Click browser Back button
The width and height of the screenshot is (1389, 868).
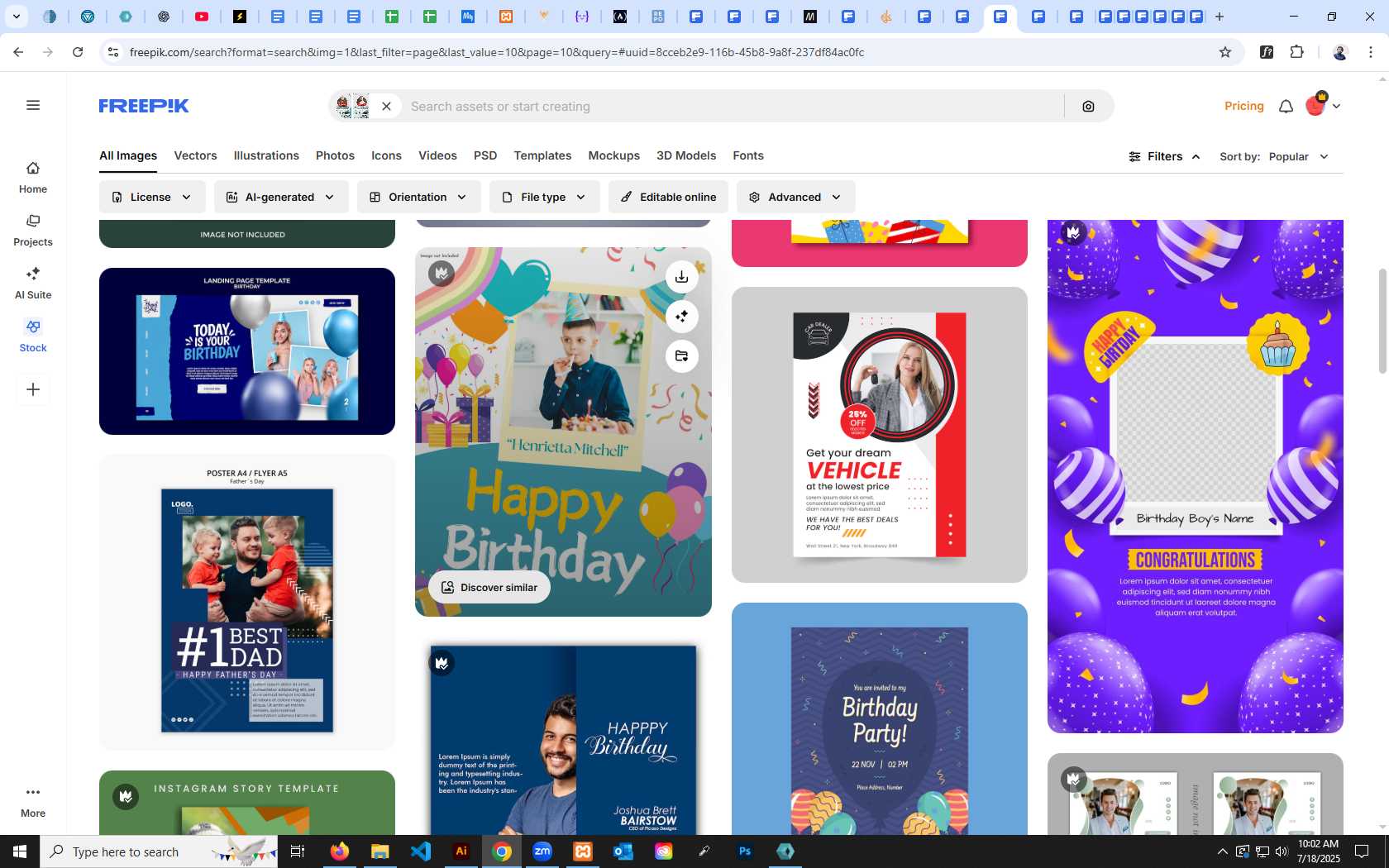click(18, 52)
